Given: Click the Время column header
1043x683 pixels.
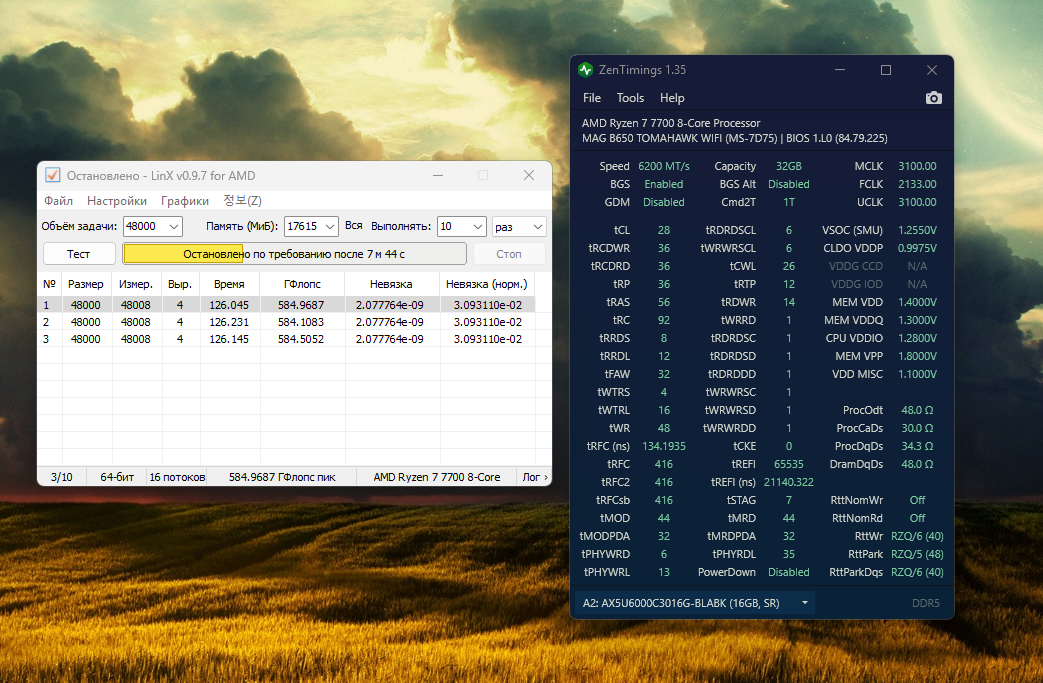Looking at the screenshot, I should point(229,284).
